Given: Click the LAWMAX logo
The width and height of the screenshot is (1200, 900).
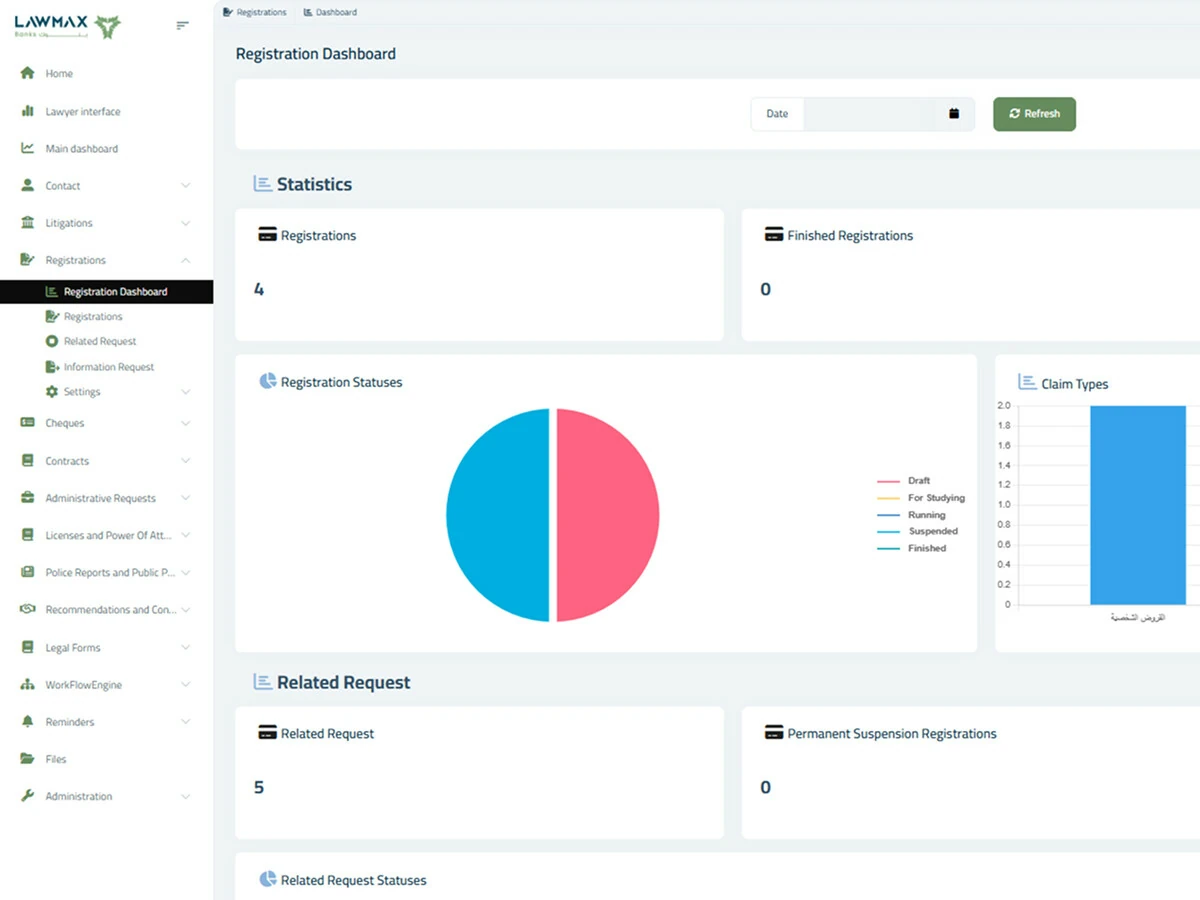Looking at the screenshot, I should [67, 27].
